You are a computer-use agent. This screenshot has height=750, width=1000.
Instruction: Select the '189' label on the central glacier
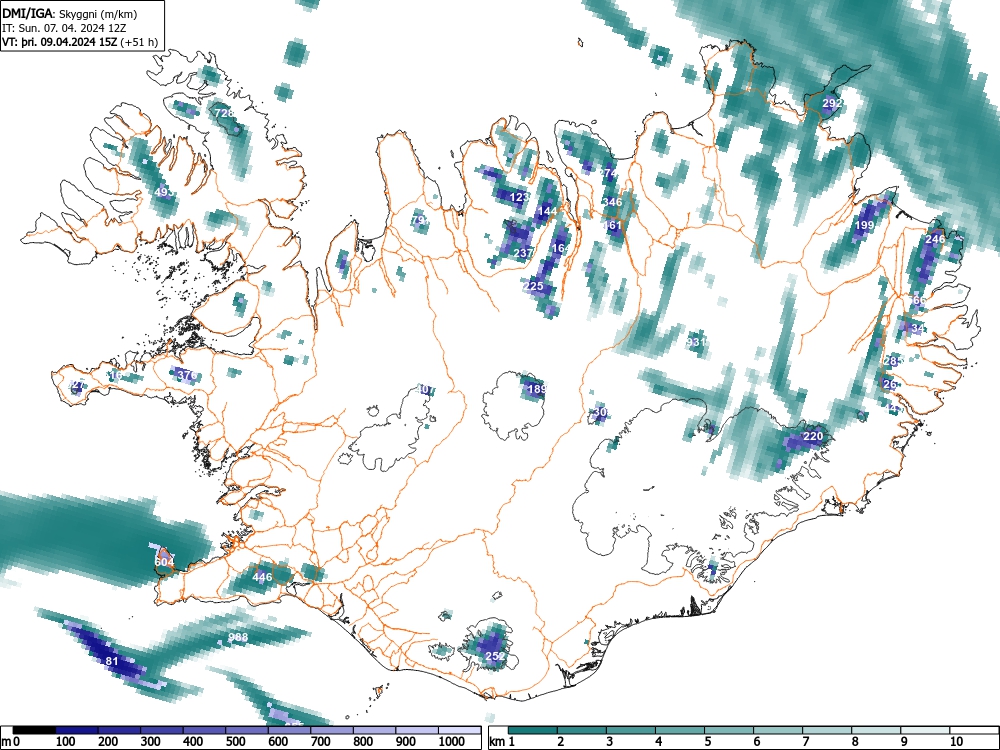pyautogui.click(x=537, y=388)
